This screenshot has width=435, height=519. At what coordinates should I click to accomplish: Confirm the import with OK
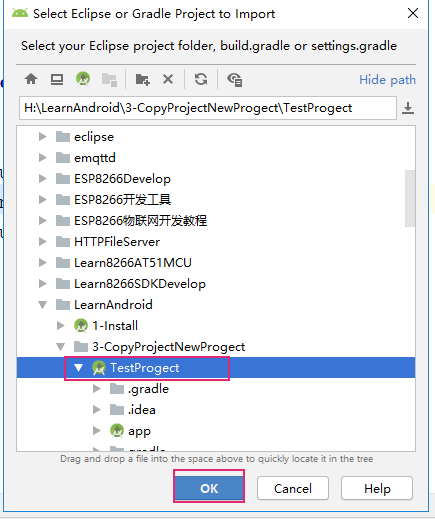pos(209,488)
